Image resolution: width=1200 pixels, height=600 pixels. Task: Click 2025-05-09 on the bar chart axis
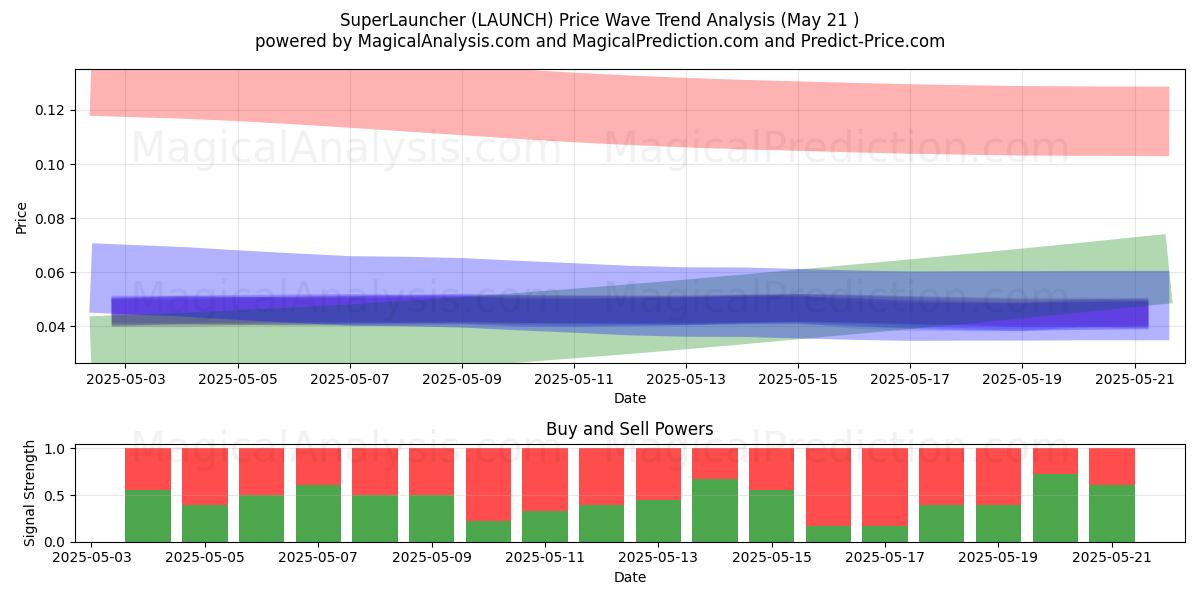[432, 559]
